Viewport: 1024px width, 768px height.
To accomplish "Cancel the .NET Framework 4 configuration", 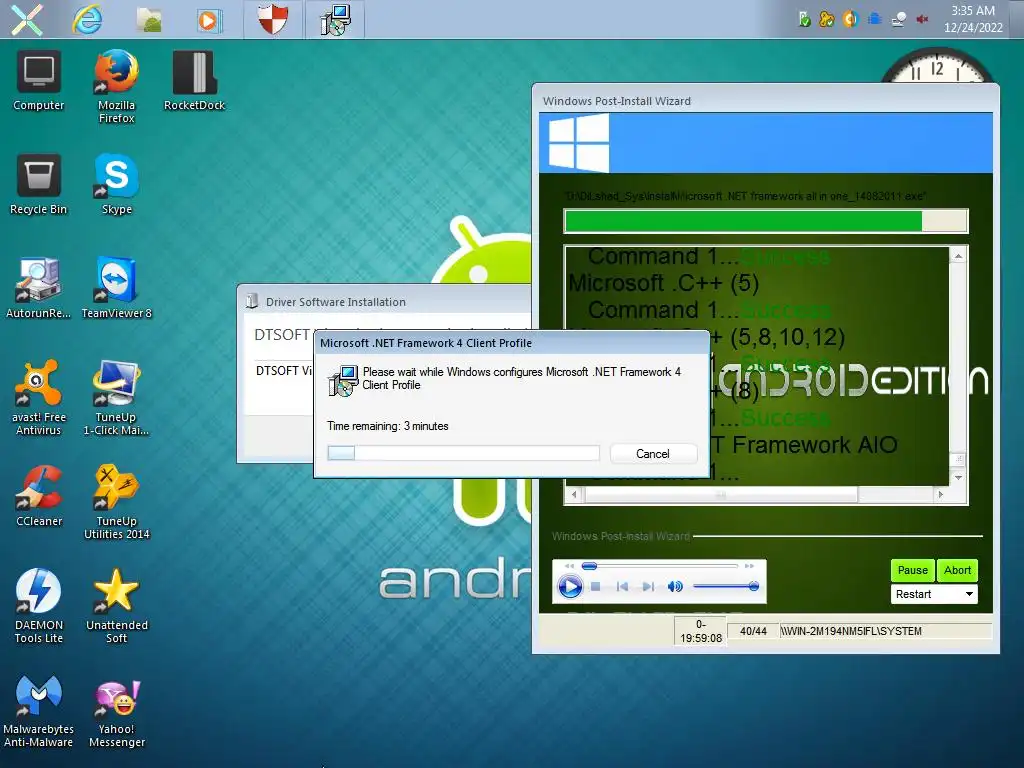I will (x=652, y=454).
